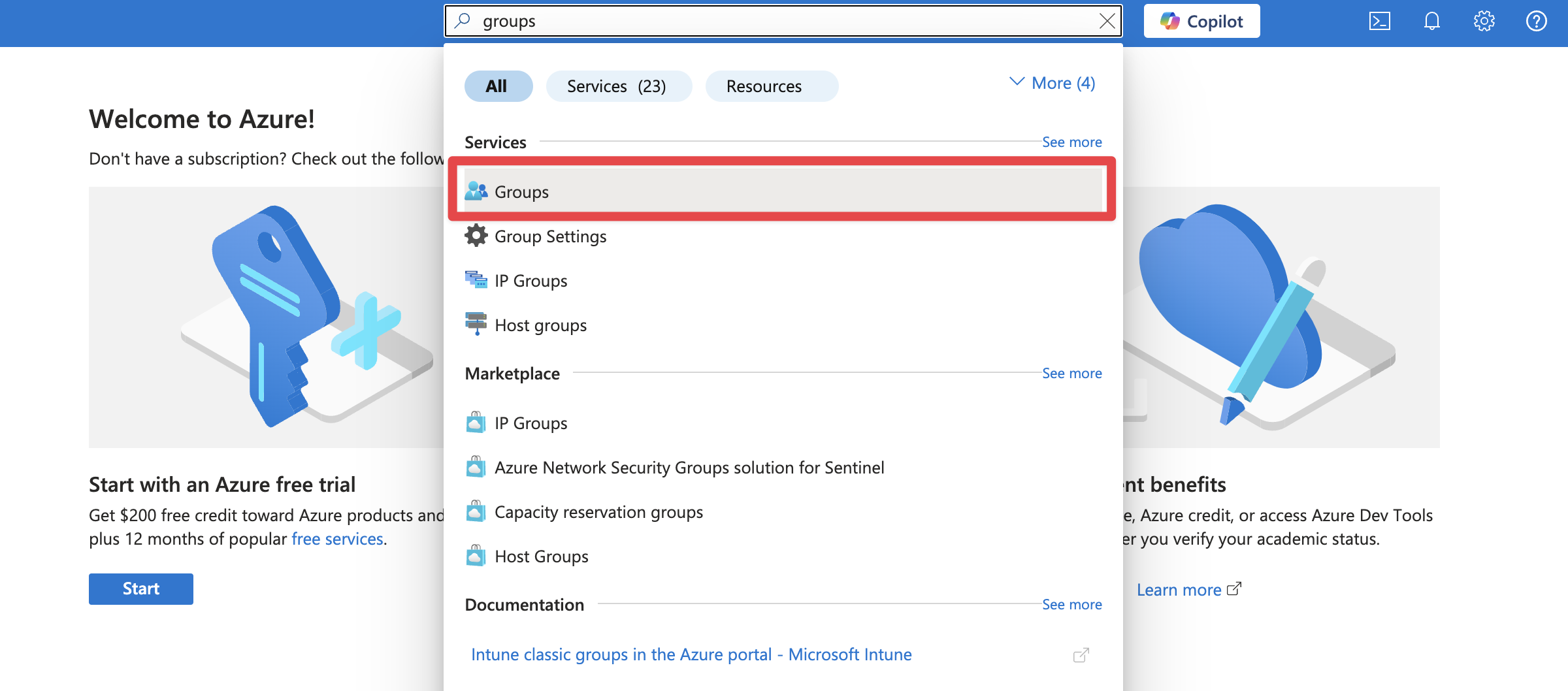Screen dimensions: 1568x691
Task: Click external link icon beside Intune doc
Action: [x=1081, y=654]
